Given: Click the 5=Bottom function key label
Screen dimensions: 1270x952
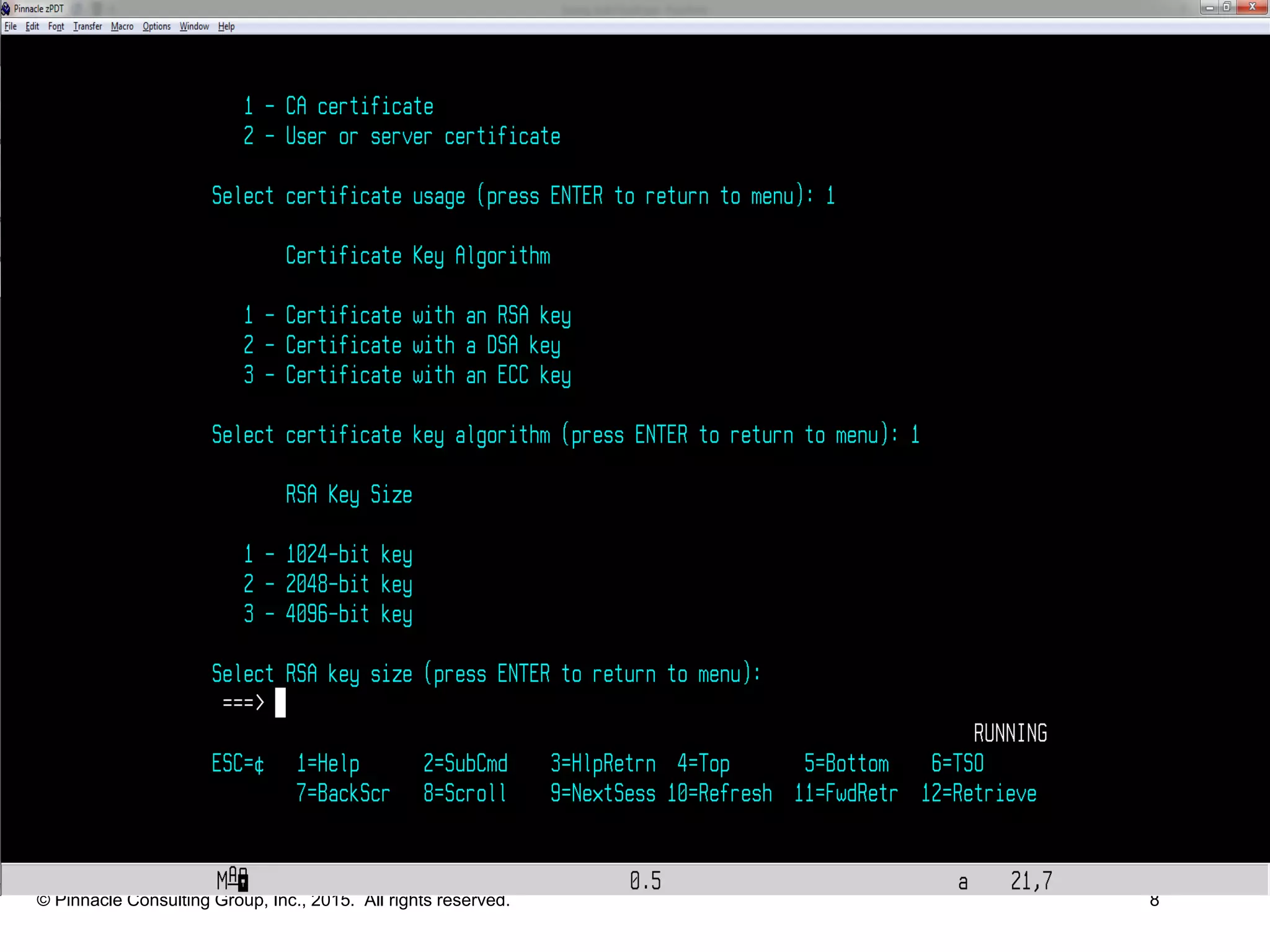Looking at the screenshot, I should pos(846,764).
